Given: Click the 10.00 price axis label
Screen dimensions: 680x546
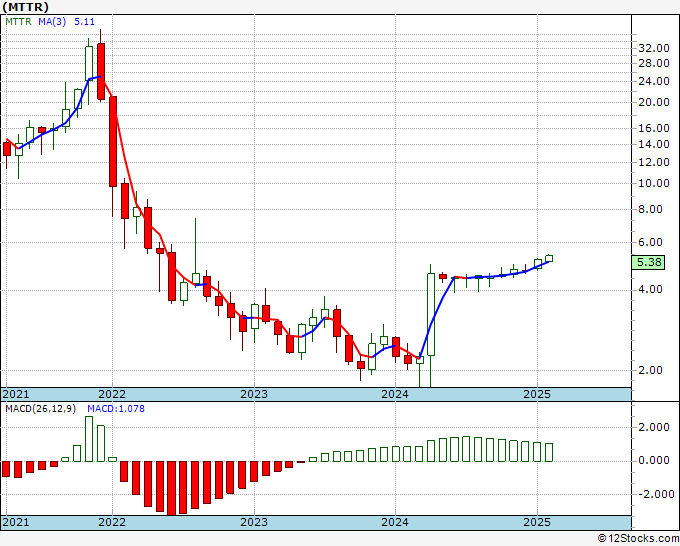Looking at the screenshot, I should 654,183.
